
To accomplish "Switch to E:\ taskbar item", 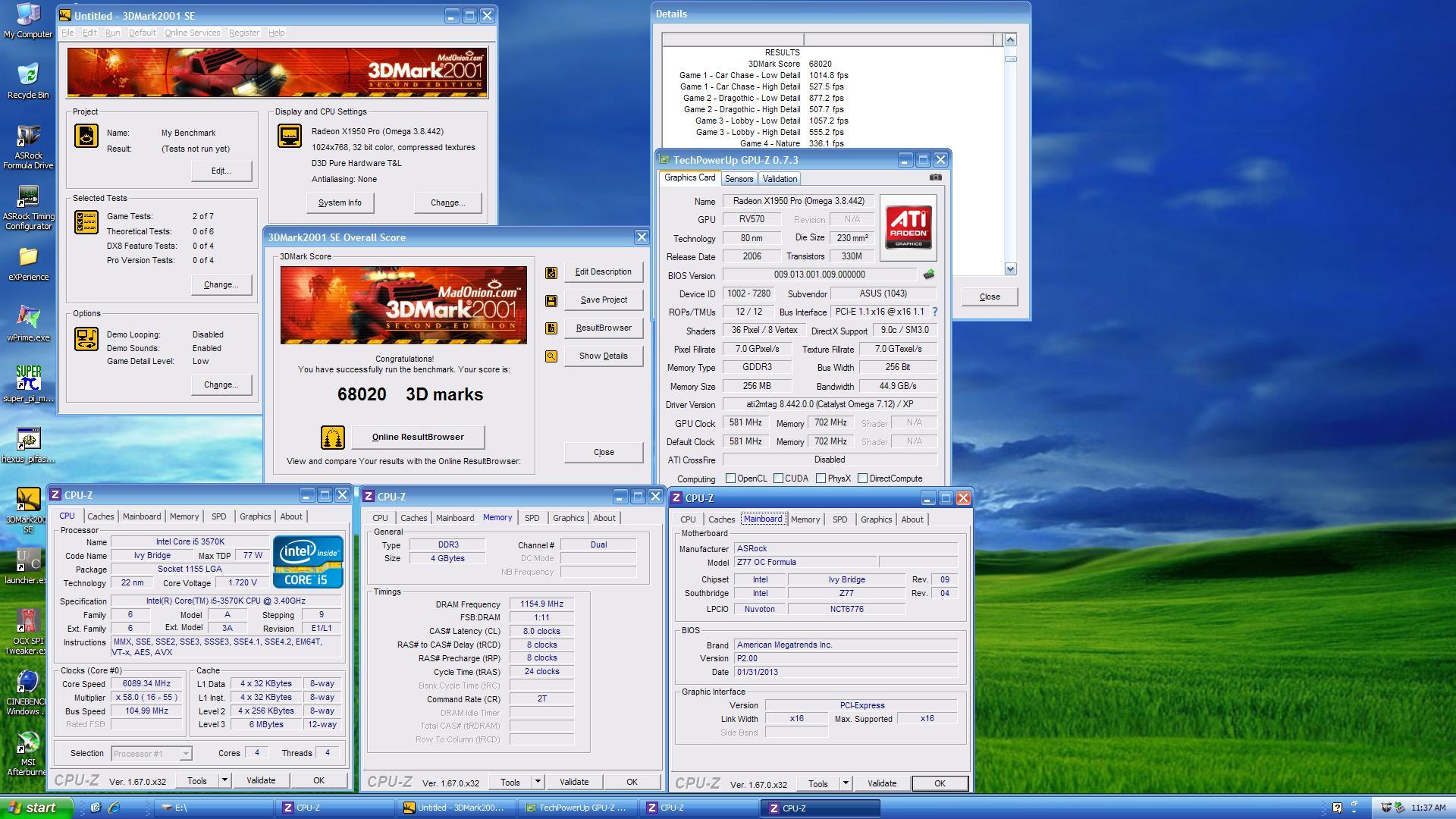I will [x=215, y=808].
